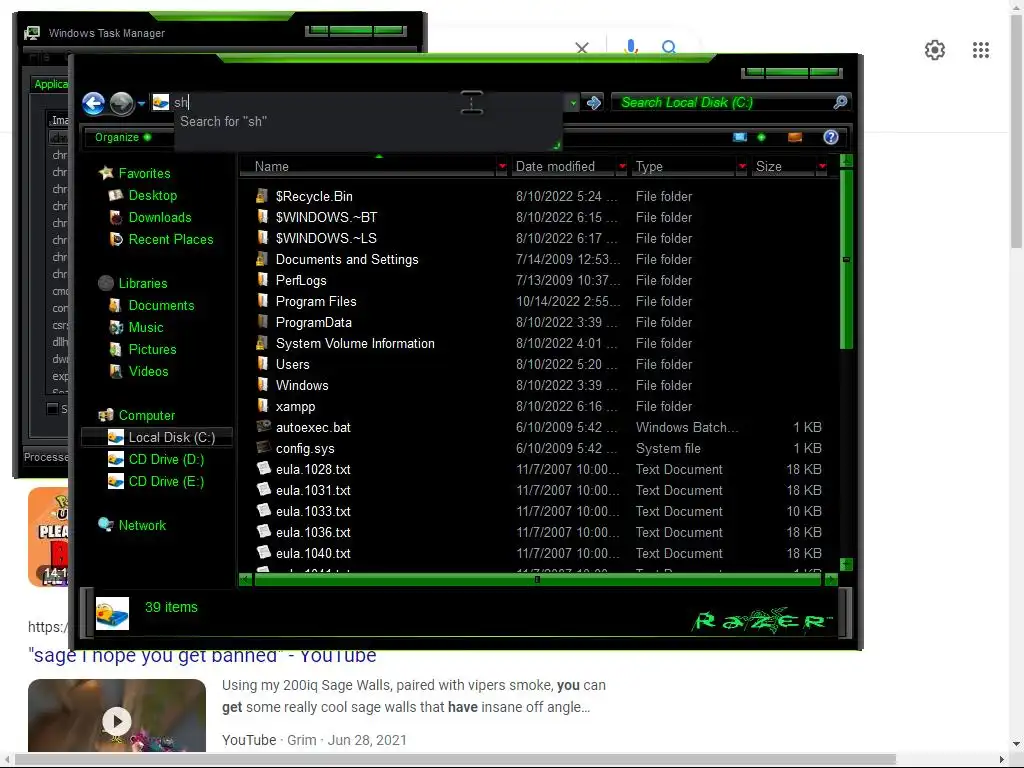Image resolution: width=1024 pixels, height=768 pixels.
Task: Select CD Drive (D:) in navigation pane
Action: coord(166,459)
